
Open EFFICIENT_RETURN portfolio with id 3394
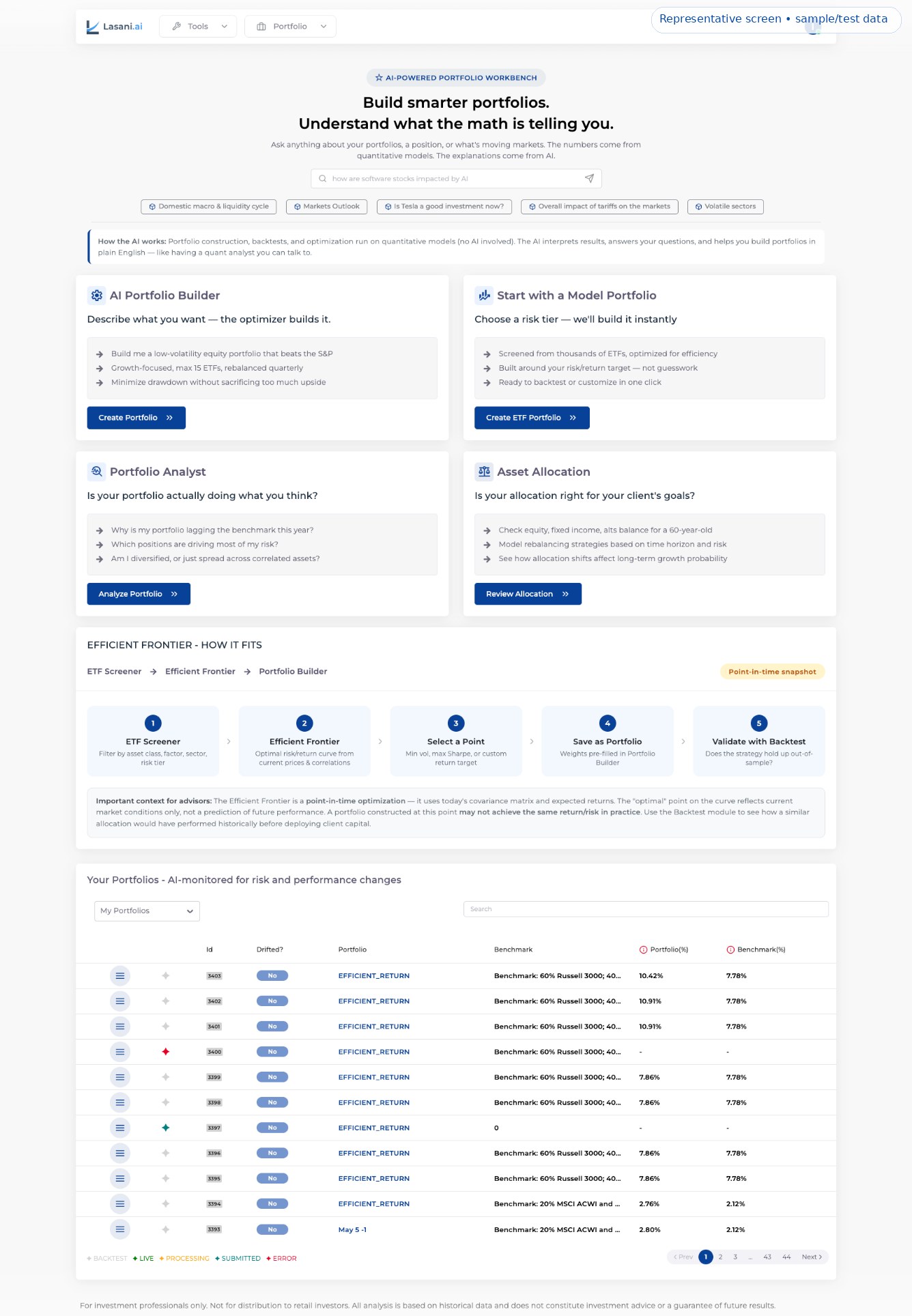point(374,1204)
